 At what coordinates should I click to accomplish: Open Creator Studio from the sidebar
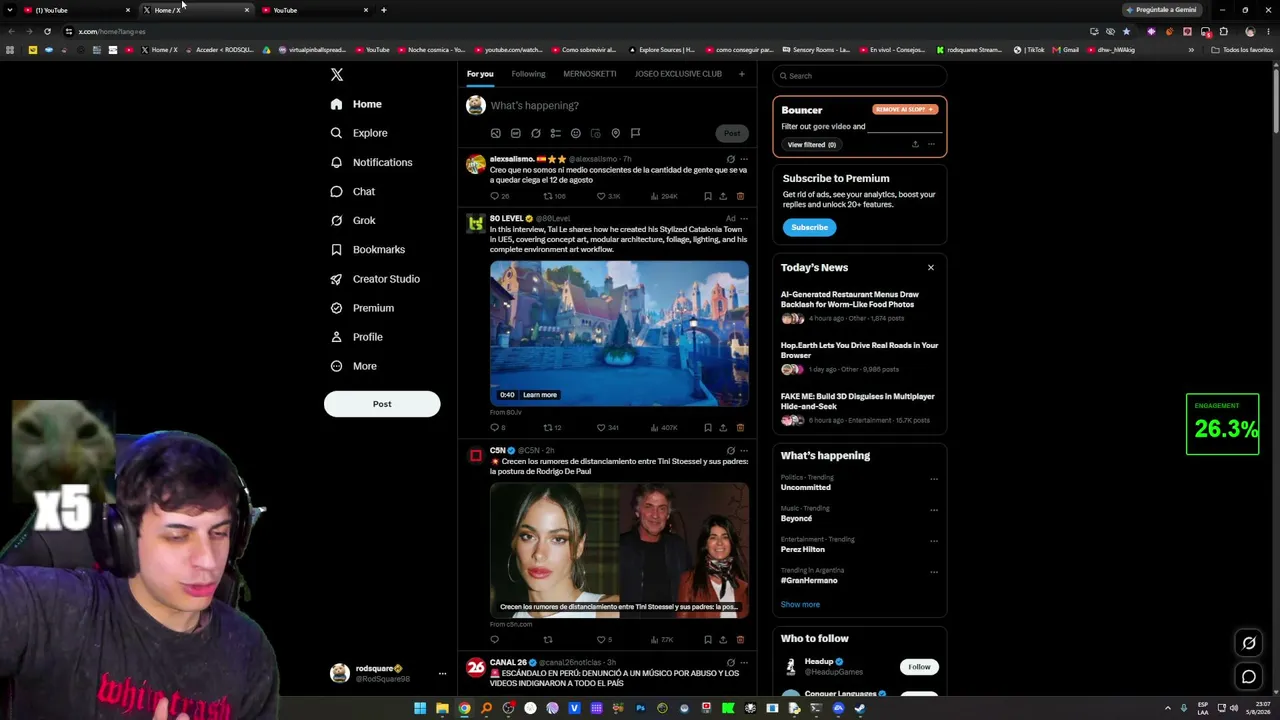point(374,279)
